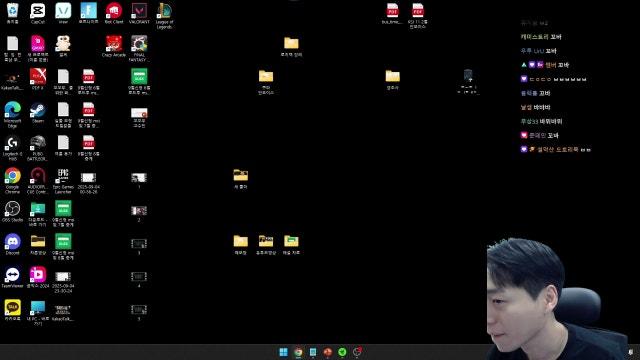Click the Windows Start button
This screenshot has height=360, width=640.
click(283, 352)
